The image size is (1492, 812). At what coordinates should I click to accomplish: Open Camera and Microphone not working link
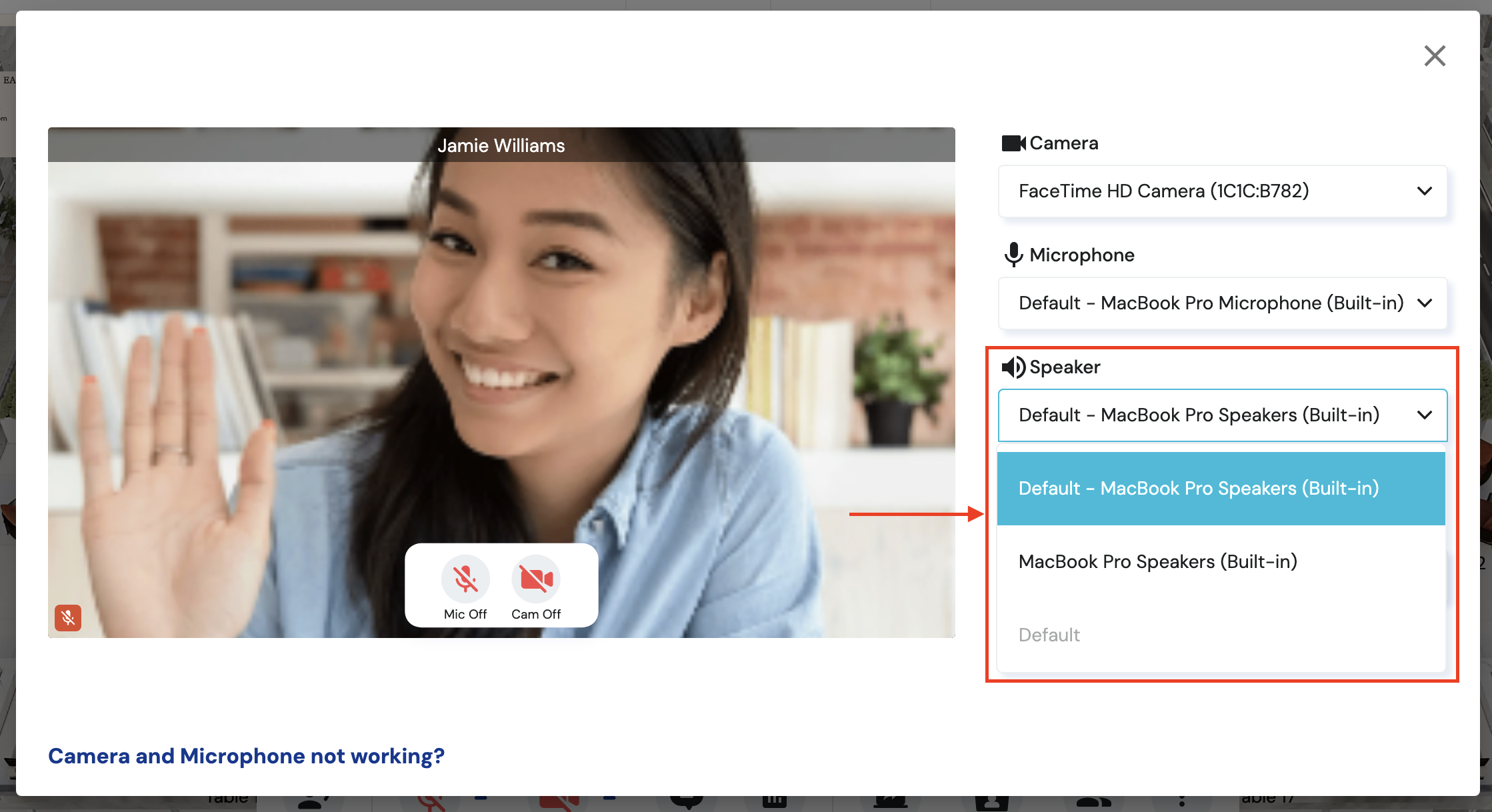coord(246,756)
